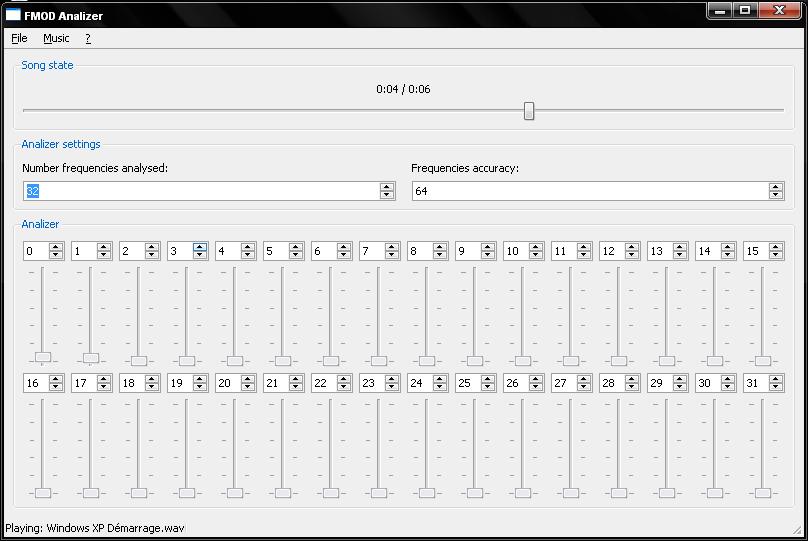Click the band 1 vertical slider handle
Image resolution: width=808 pixels, height=541 pixels.
pyautogui.click(x=91, y=358)
